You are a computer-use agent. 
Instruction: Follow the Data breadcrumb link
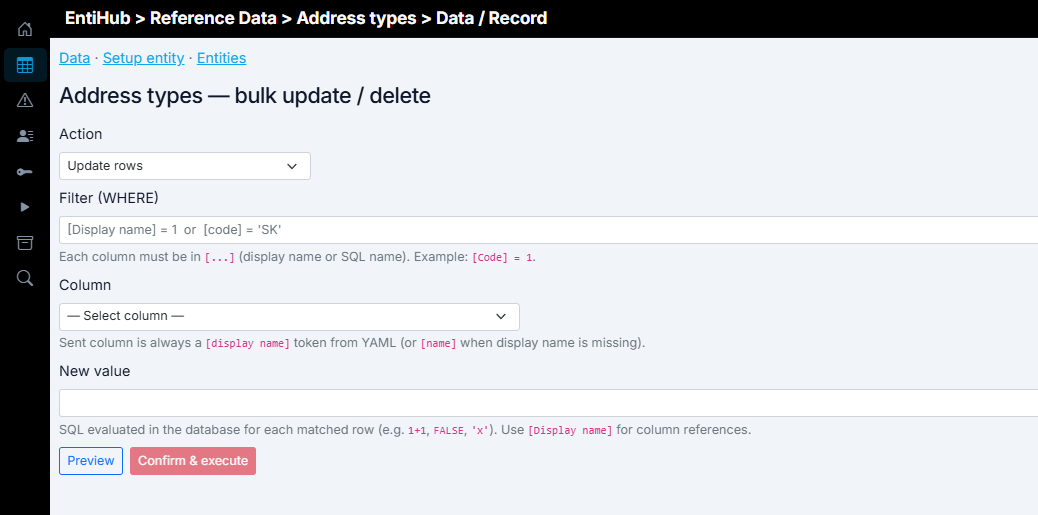pyautogui.click(x=75, y=58)
